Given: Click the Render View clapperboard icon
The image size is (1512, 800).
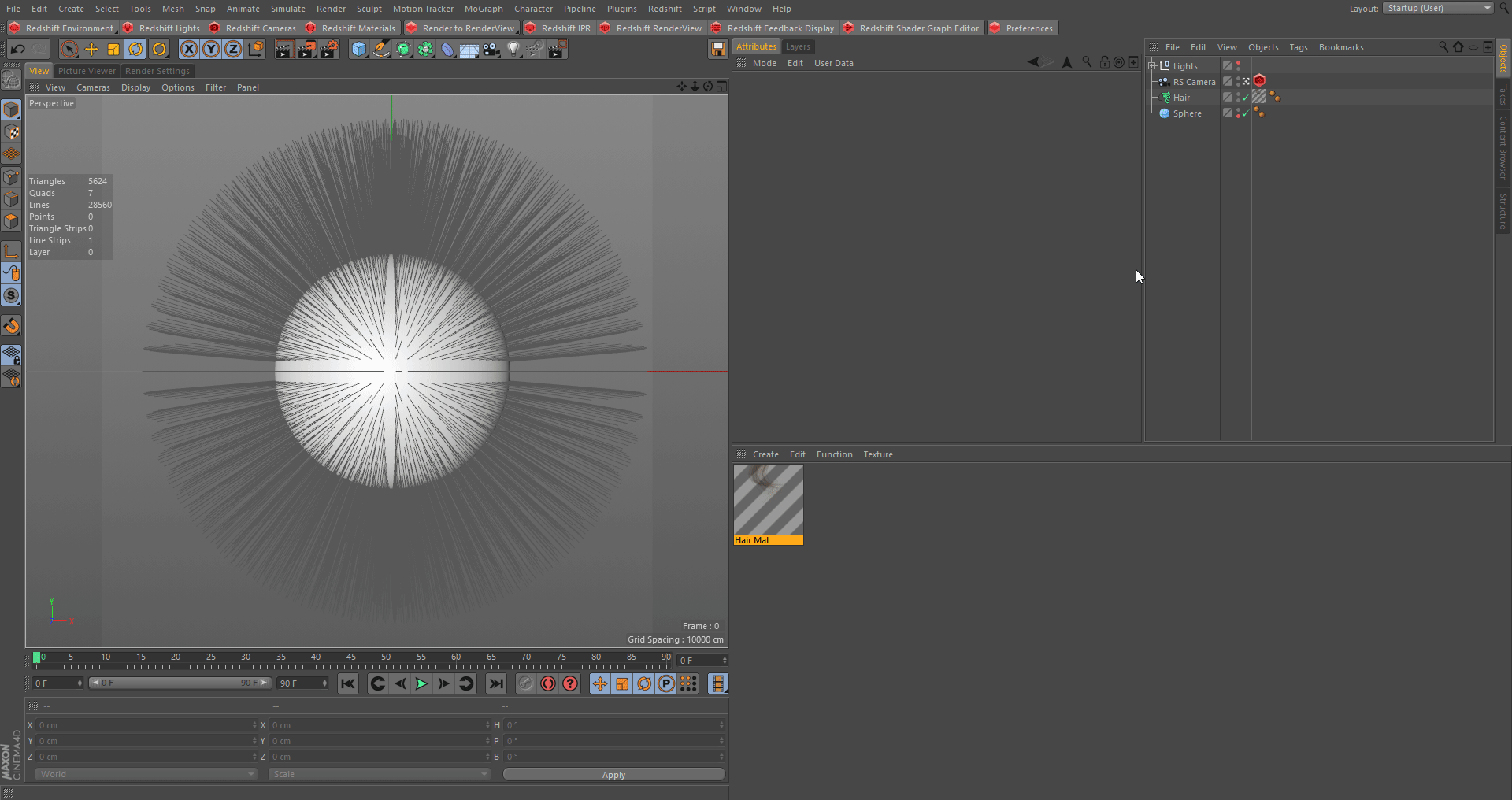Looking at the screenshot, I should pos(283,50).
